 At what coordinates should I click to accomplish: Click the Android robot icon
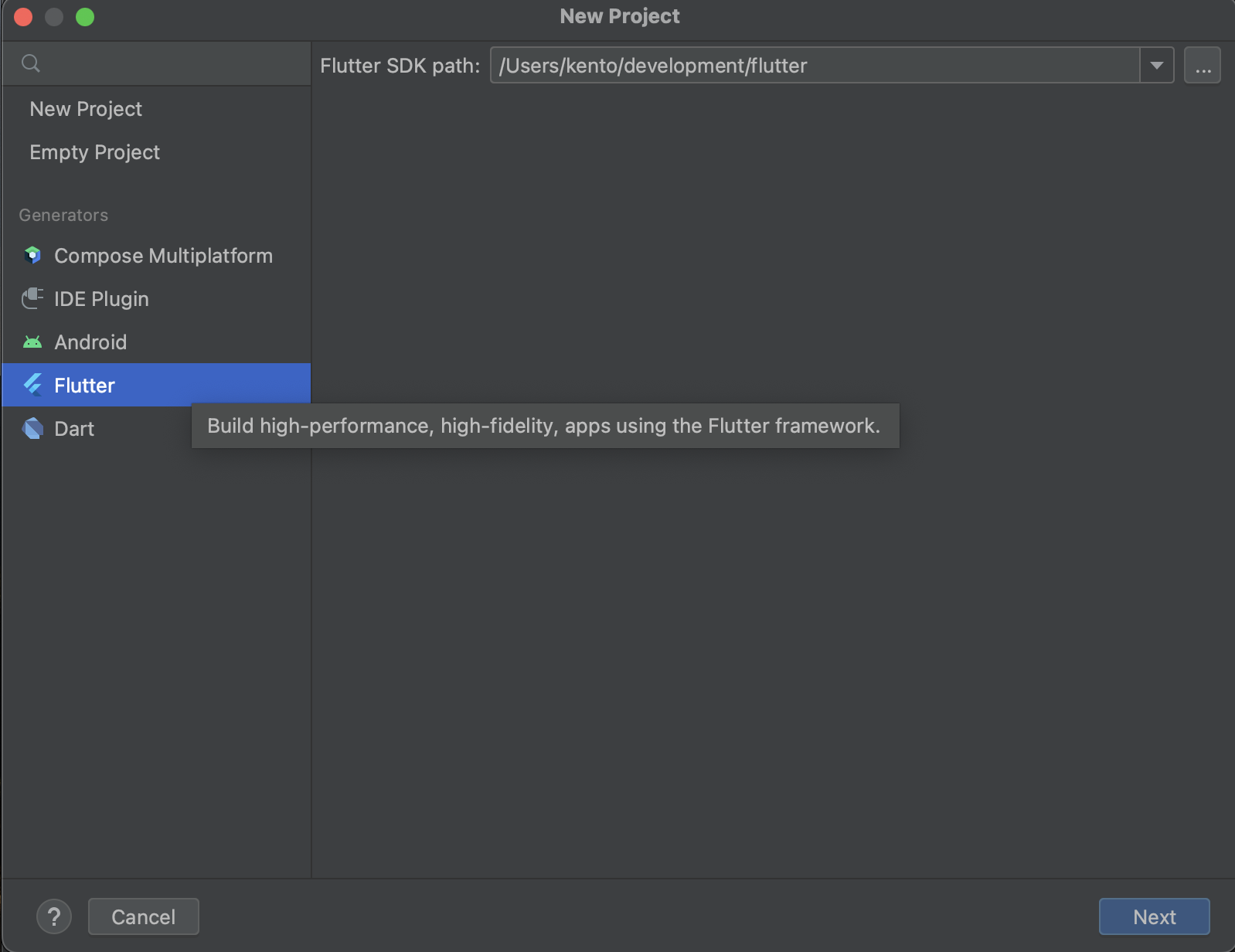pyautogui.click(x=32, y=342)
